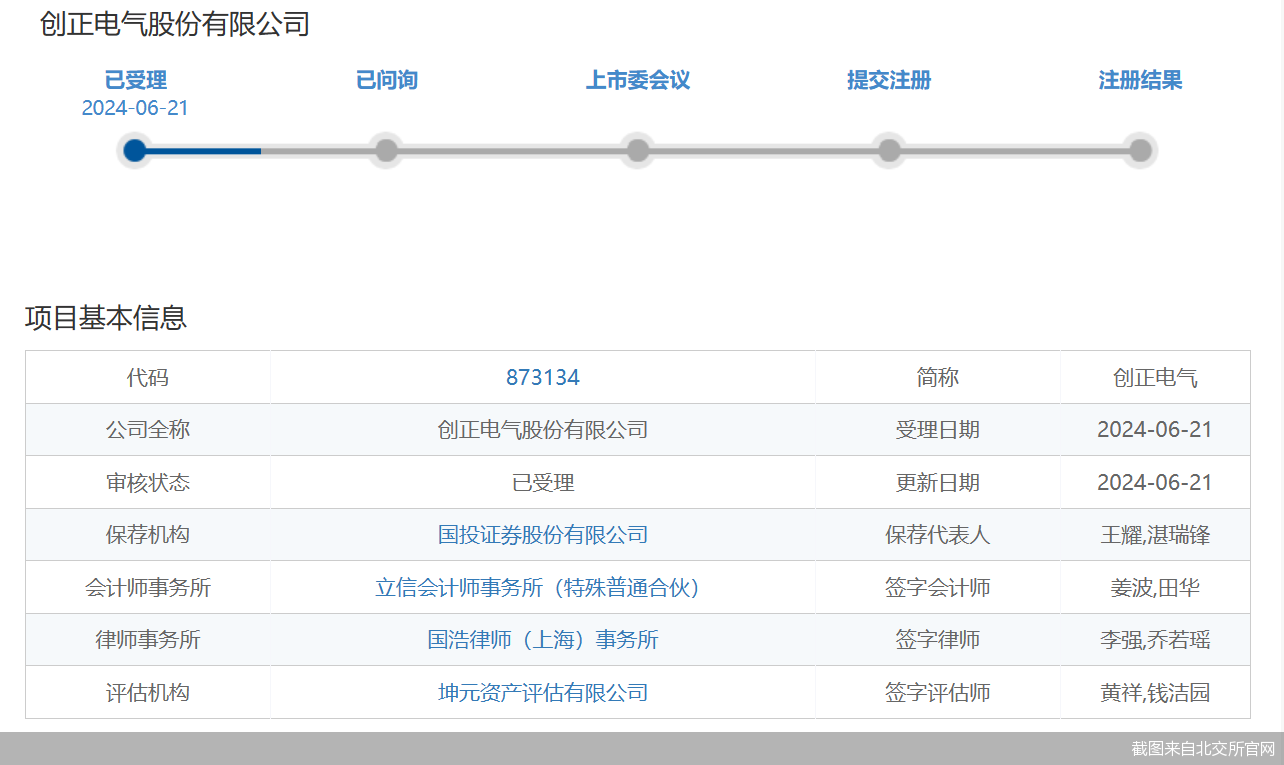Open the 国浩律师（上海）事务所 law firm link
Viewport: 1284px width, 765px height.
pos(543,640)
